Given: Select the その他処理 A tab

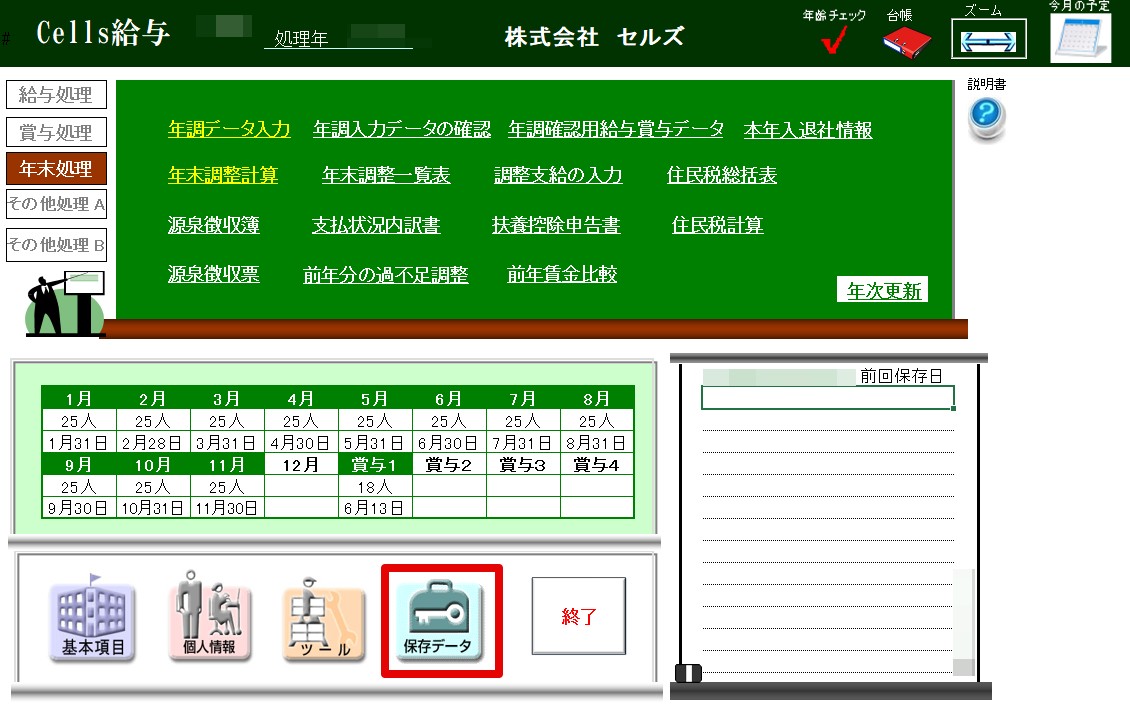Looking at the screenshot, I should point(56,204).
